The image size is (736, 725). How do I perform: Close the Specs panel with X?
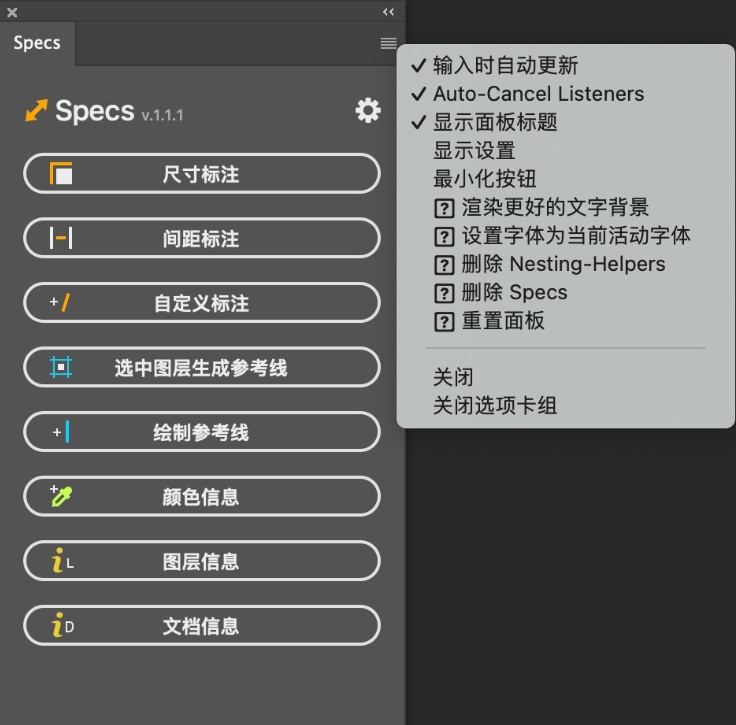coord(12,13)
